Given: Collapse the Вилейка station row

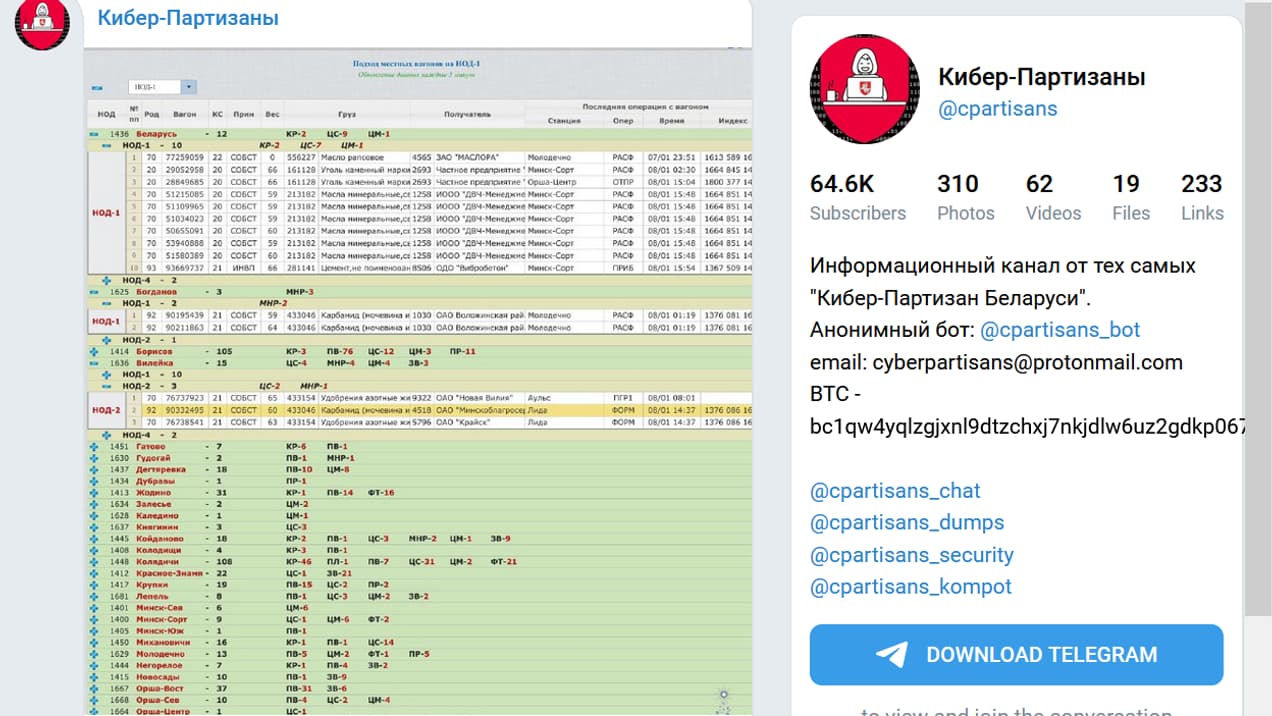Looking at the screenshot, I should pos(94,363).
